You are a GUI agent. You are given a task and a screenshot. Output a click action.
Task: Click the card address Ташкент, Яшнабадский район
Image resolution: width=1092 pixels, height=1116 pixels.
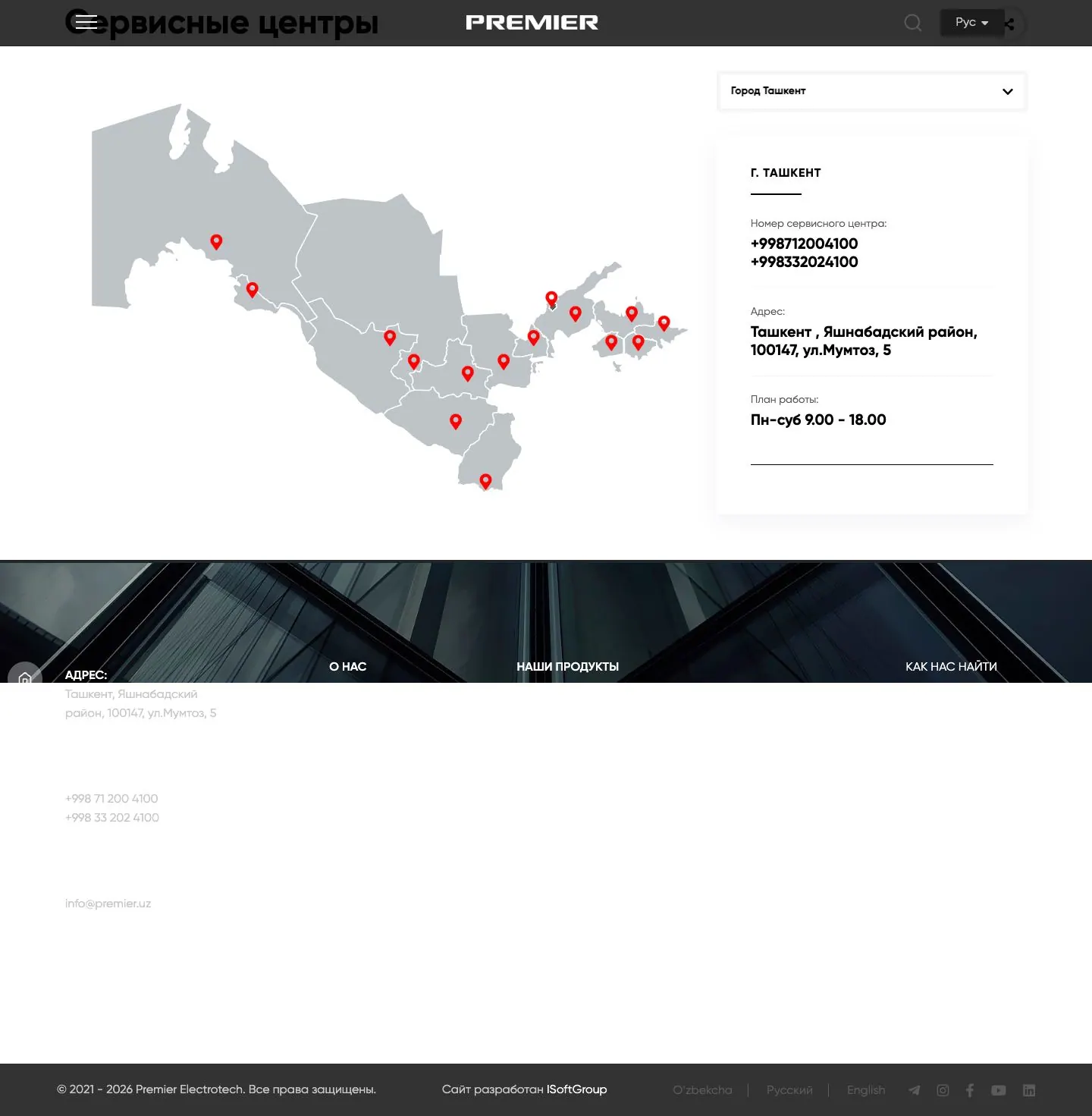864,341
